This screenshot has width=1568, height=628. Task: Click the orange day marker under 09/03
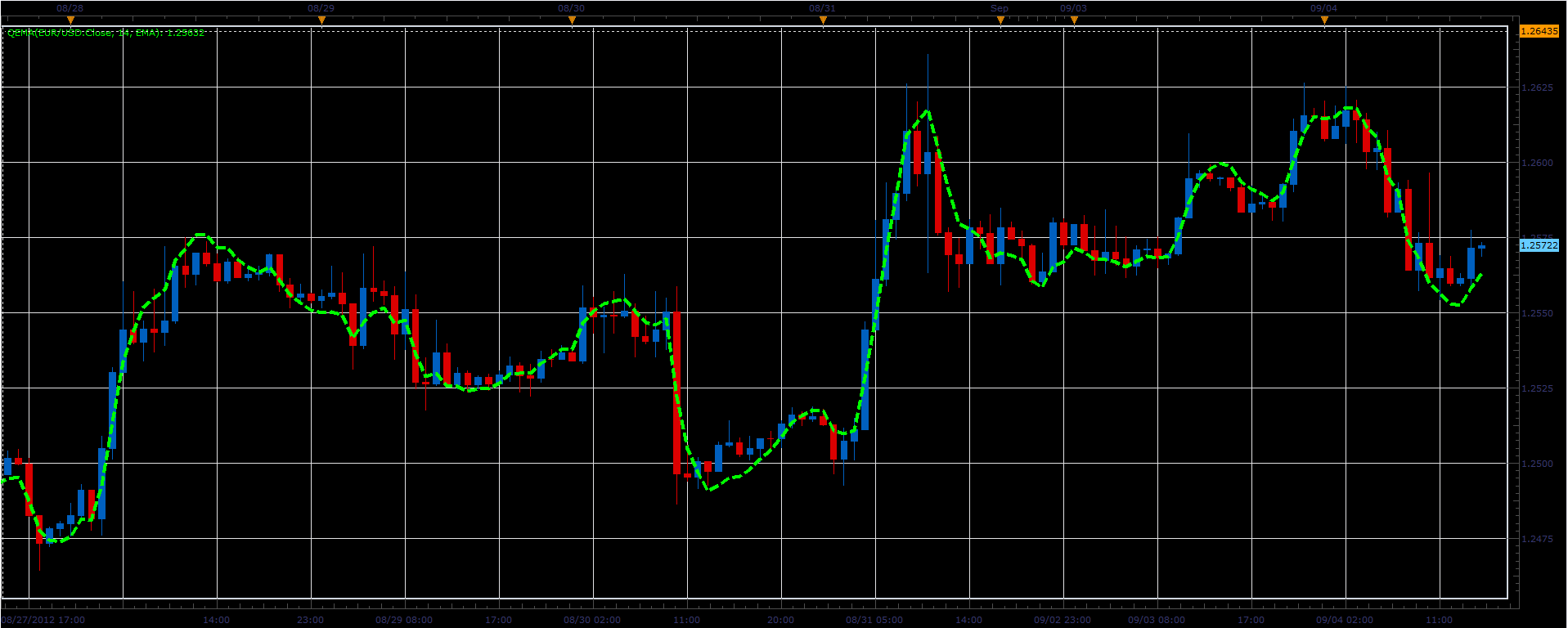click(x=1074, y=20)
